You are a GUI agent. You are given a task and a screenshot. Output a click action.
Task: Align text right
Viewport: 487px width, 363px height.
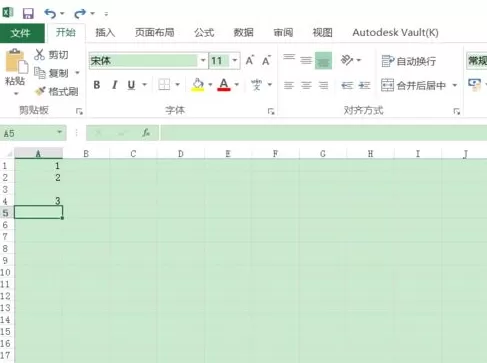pos(323,85)
